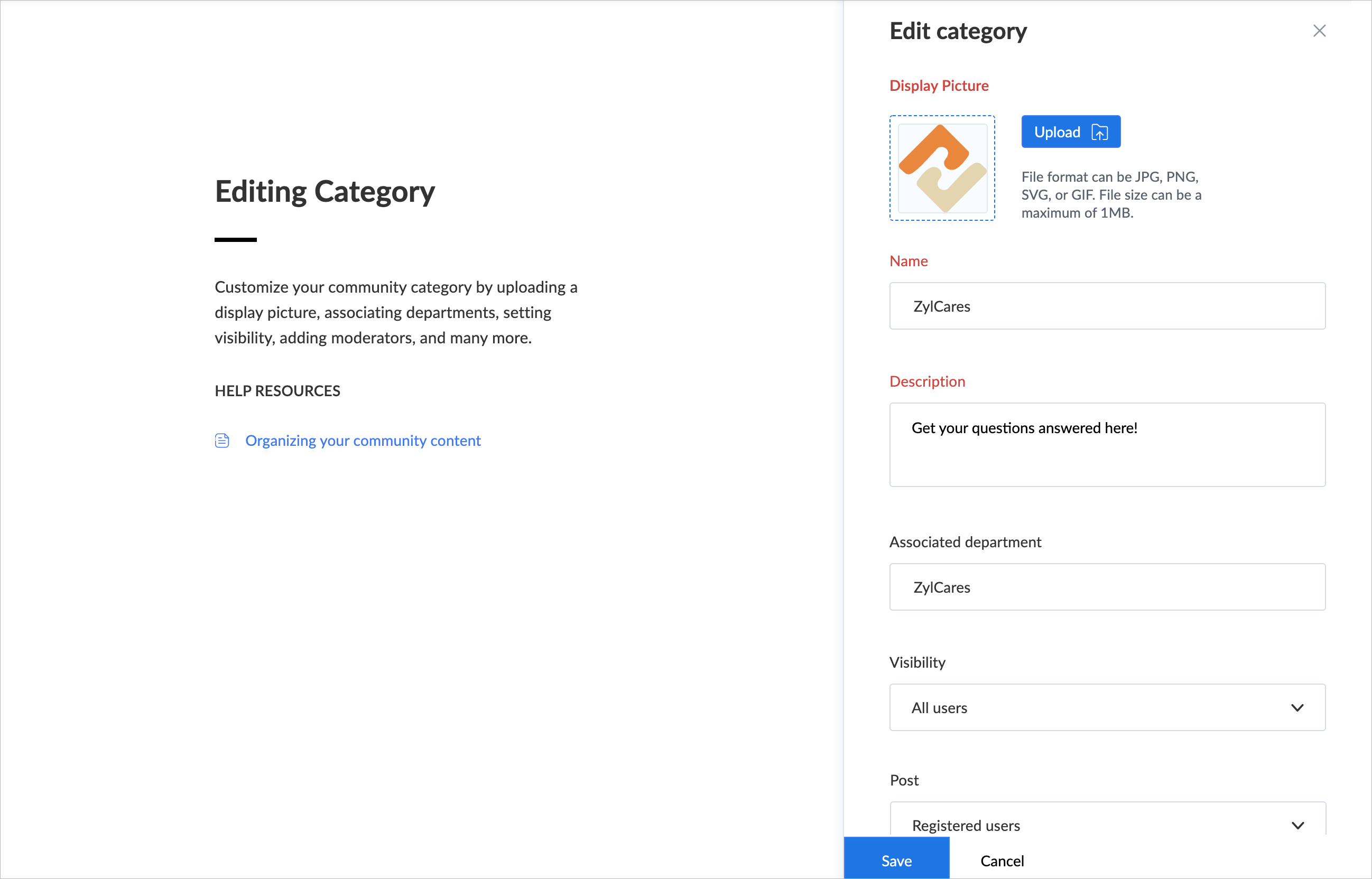Save the category changes
Image resolution: width=1372 pixels, height=879 pixels.
point(896,860)
